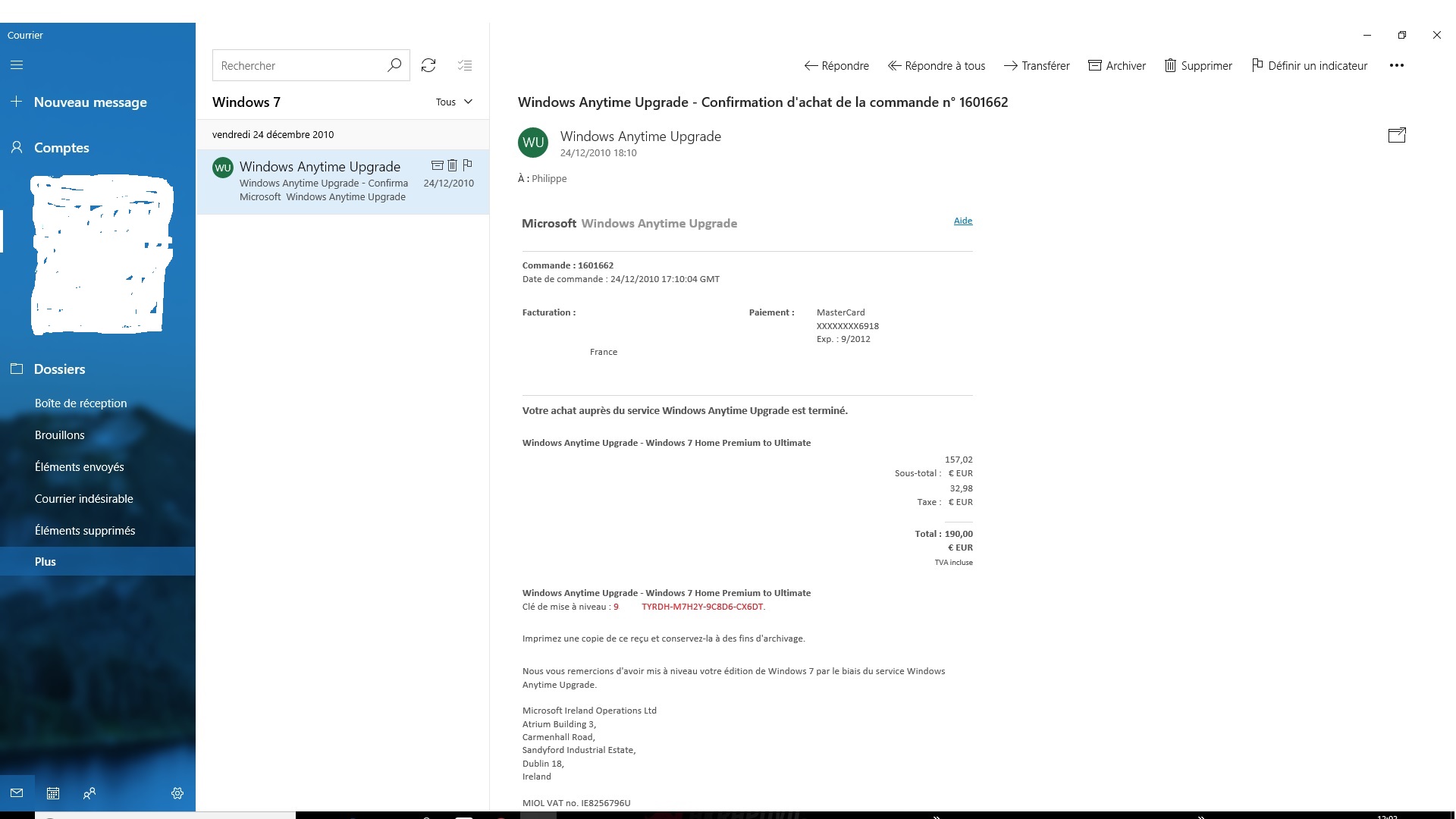Delete email via list trash icon
Screen dimensions: 1456x819
pyautogui.click(x=452, y=165)
